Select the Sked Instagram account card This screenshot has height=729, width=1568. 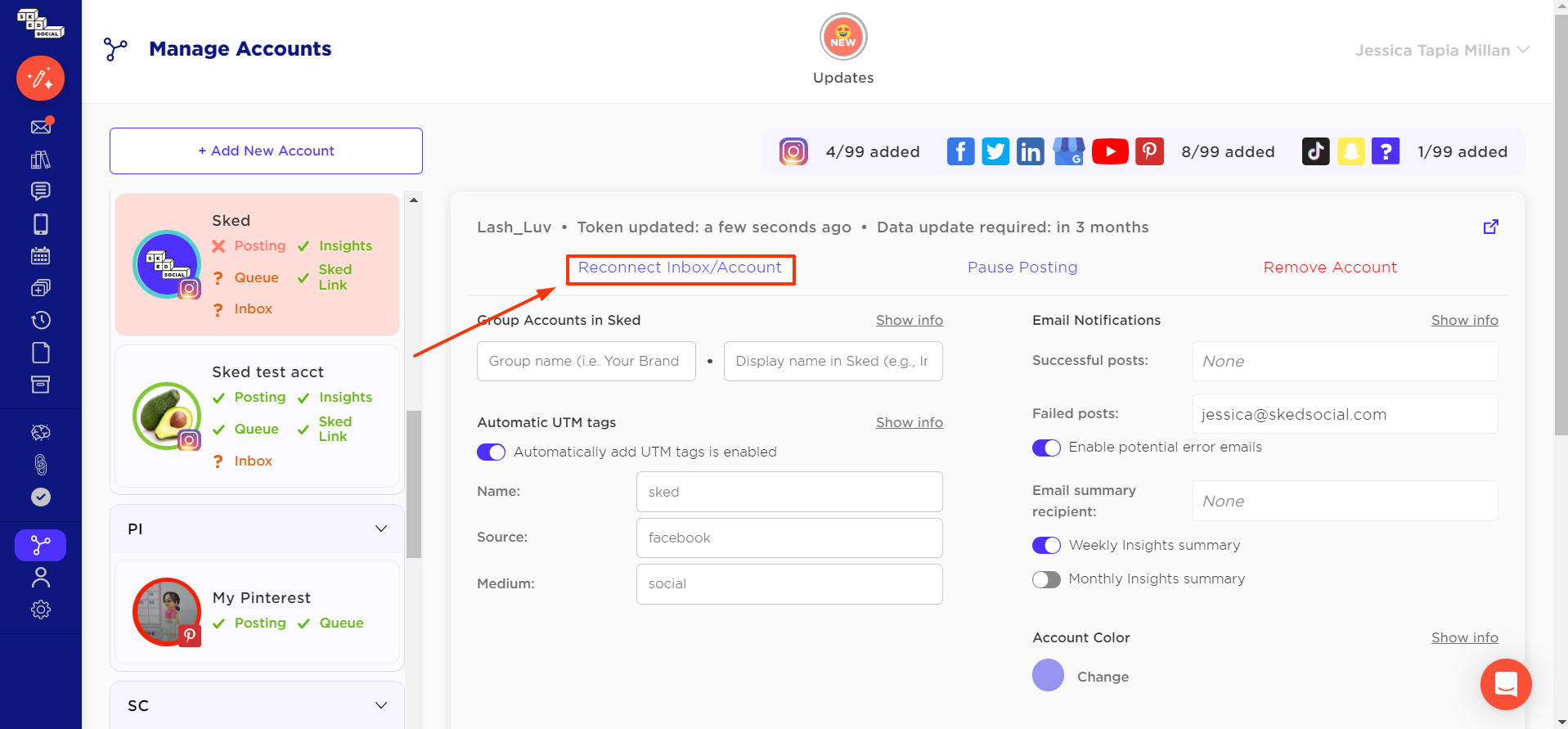257,264
